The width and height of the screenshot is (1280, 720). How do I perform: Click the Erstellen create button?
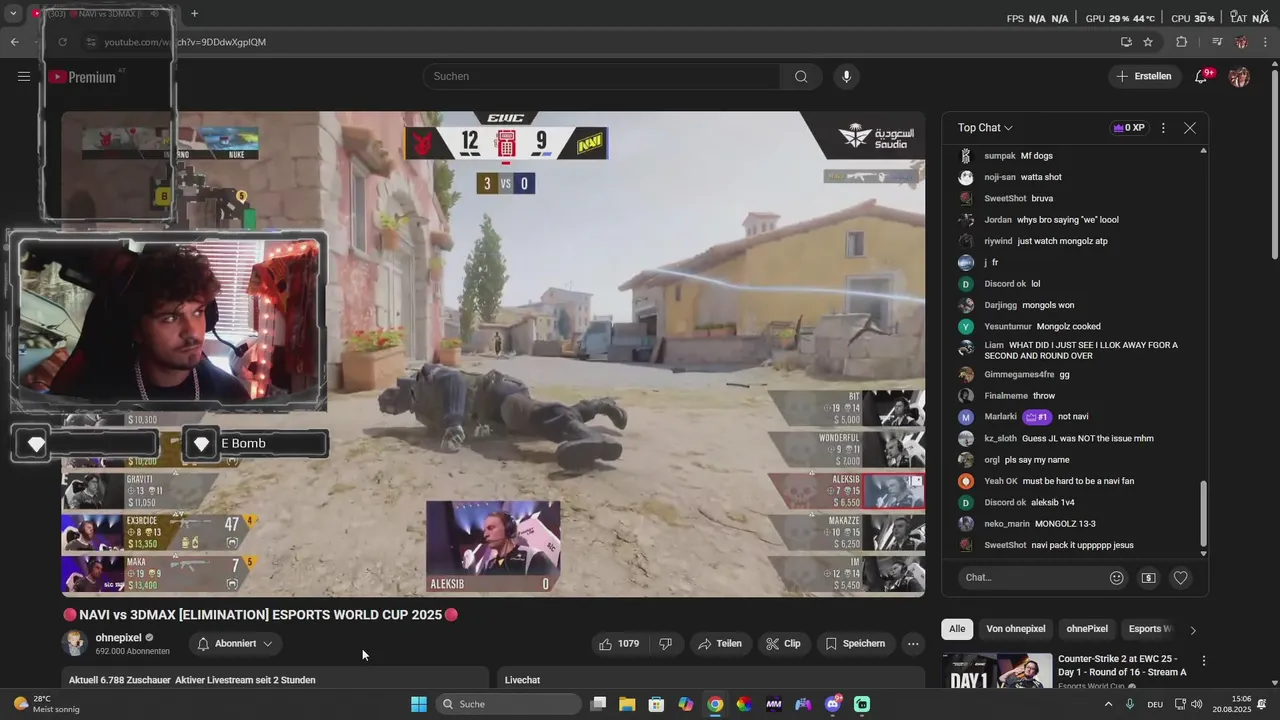click(1144, 76)
